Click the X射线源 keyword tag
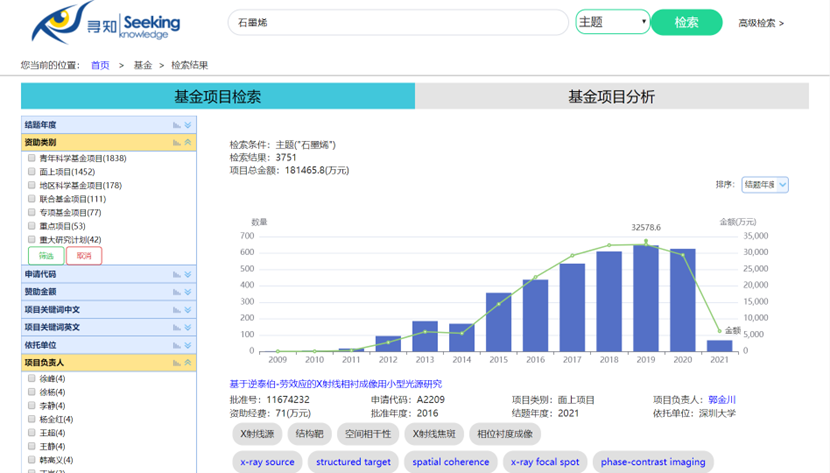The image size is (830, 473). coord(257,434)
